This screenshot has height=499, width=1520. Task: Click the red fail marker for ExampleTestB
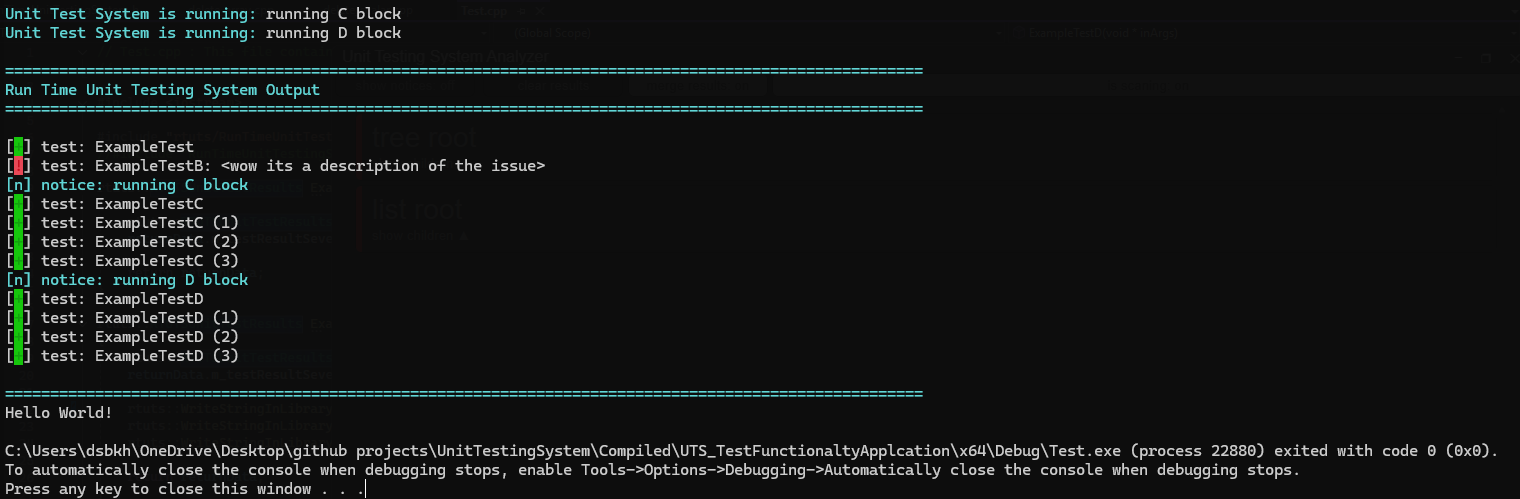click(18, 166)
